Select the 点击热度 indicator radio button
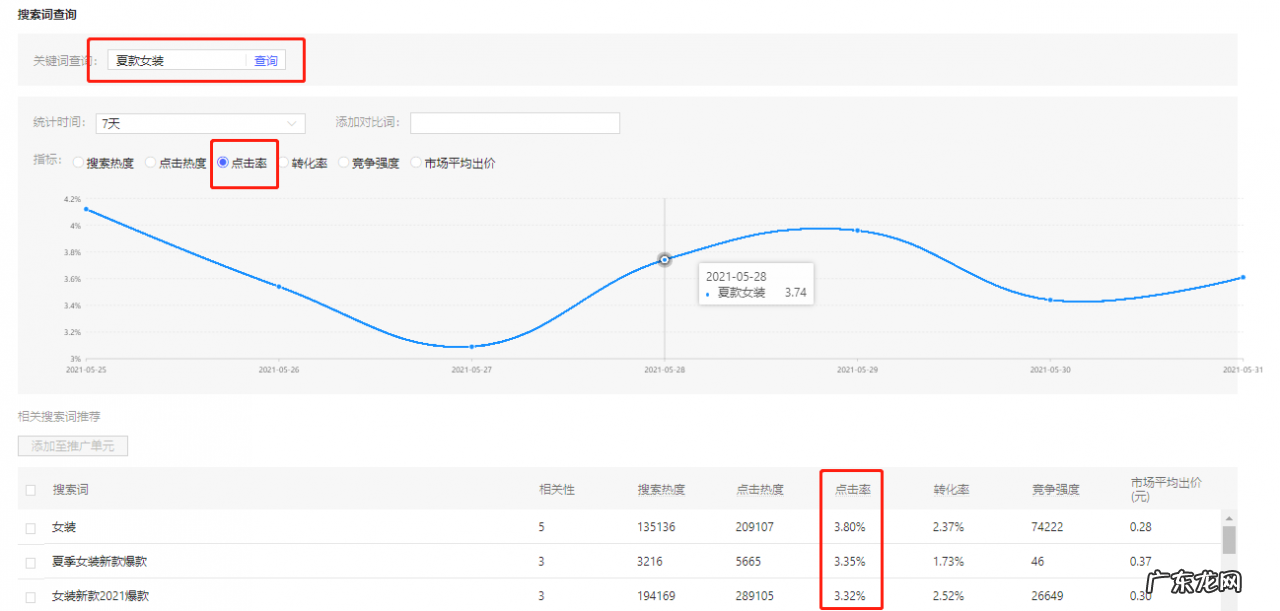 tap(150, 162)
